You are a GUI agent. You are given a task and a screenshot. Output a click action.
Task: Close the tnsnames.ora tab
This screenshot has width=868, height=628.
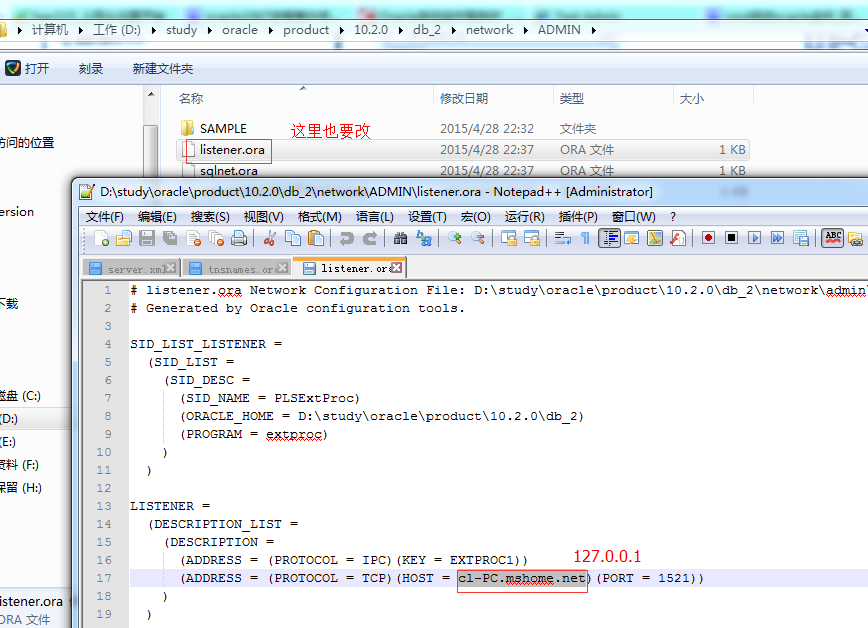283,268
